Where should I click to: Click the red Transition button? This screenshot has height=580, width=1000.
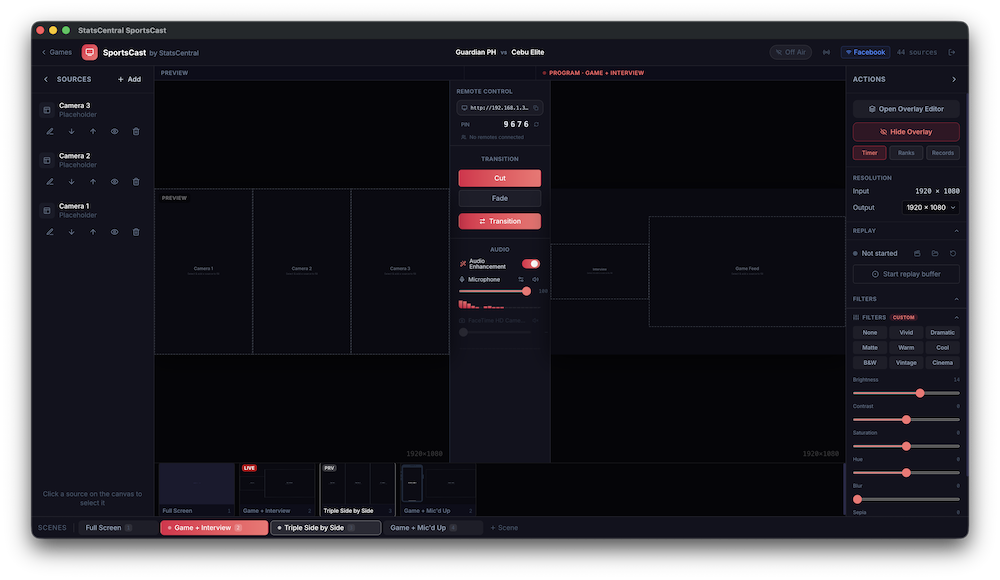(x=499, y=221)
